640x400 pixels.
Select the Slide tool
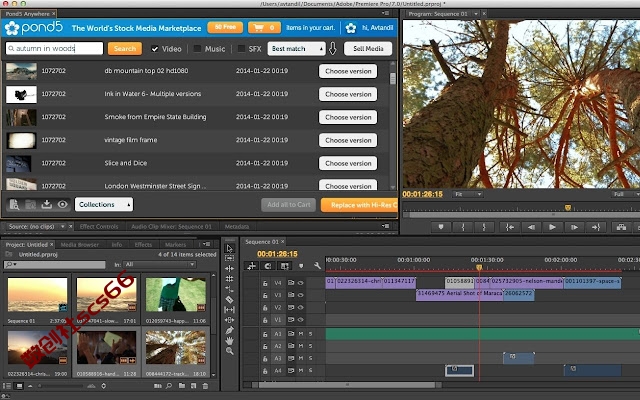(x=230, y=320)
